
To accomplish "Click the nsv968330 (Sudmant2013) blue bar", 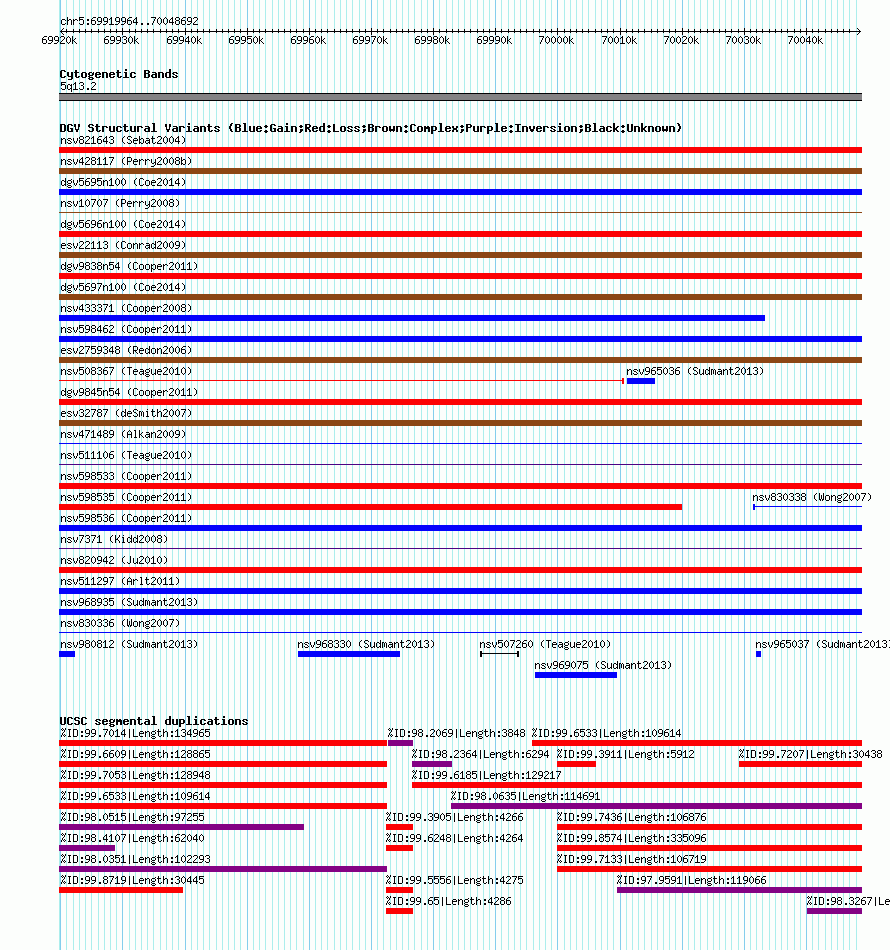I will tap(349, 654).
